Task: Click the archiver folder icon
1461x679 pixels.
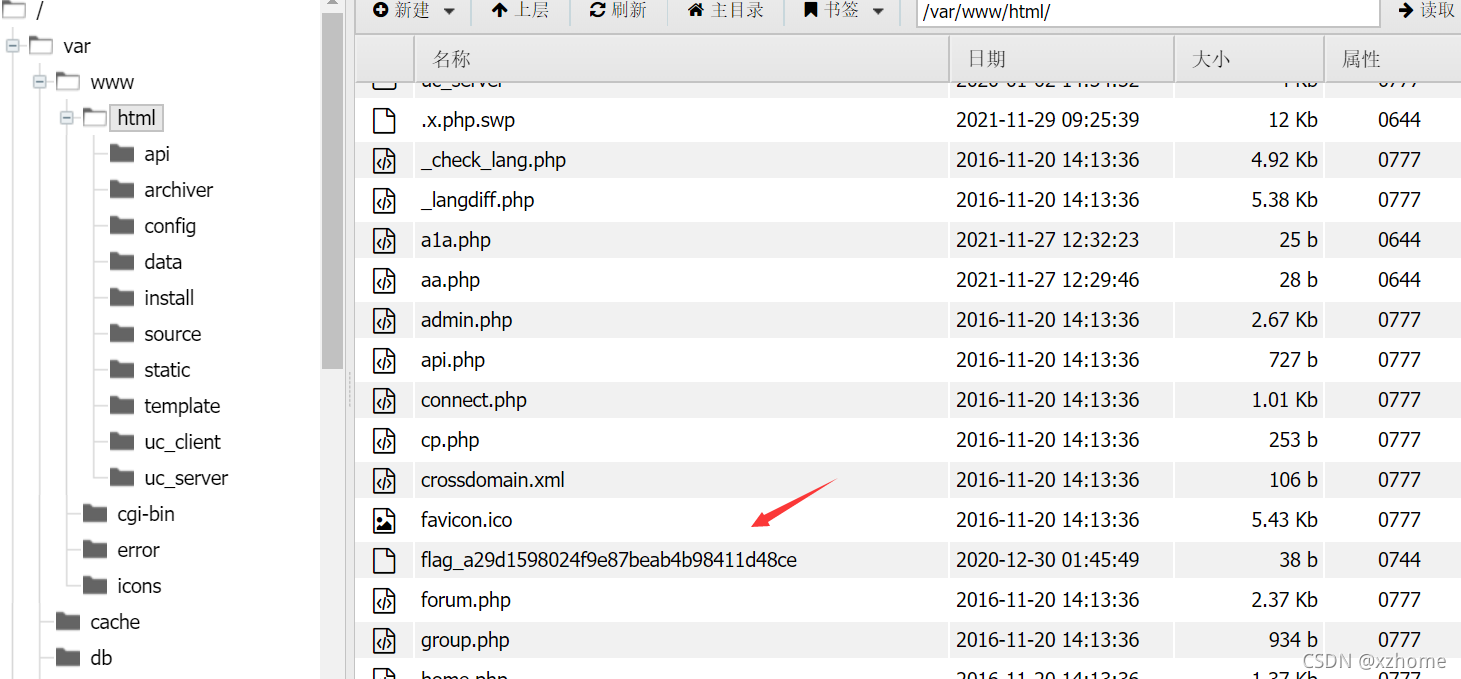Action: (x=122, y=189)
